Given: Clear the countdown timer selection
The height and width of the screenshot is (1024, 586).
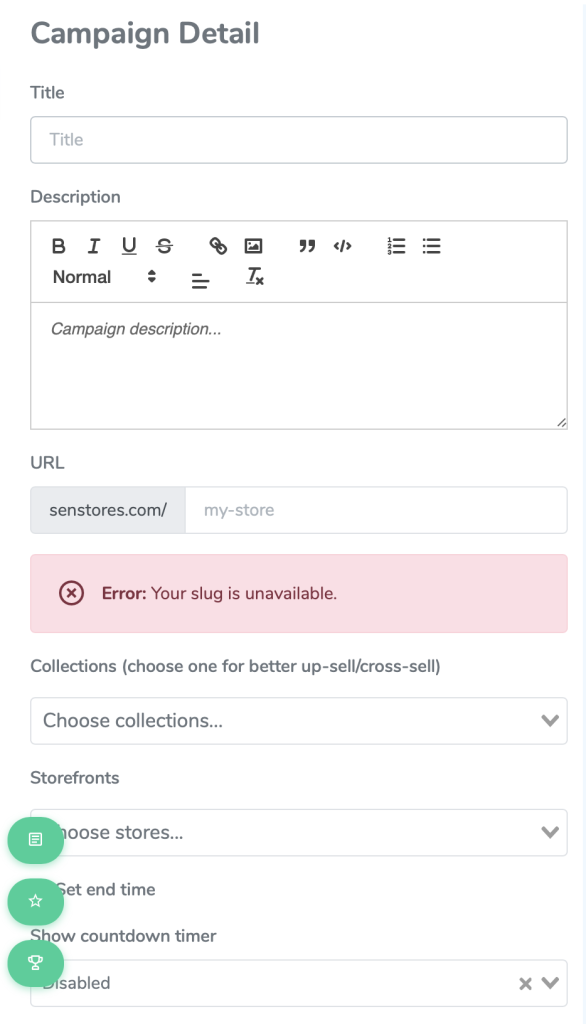Looking at the screenshot, I should 525,984.
